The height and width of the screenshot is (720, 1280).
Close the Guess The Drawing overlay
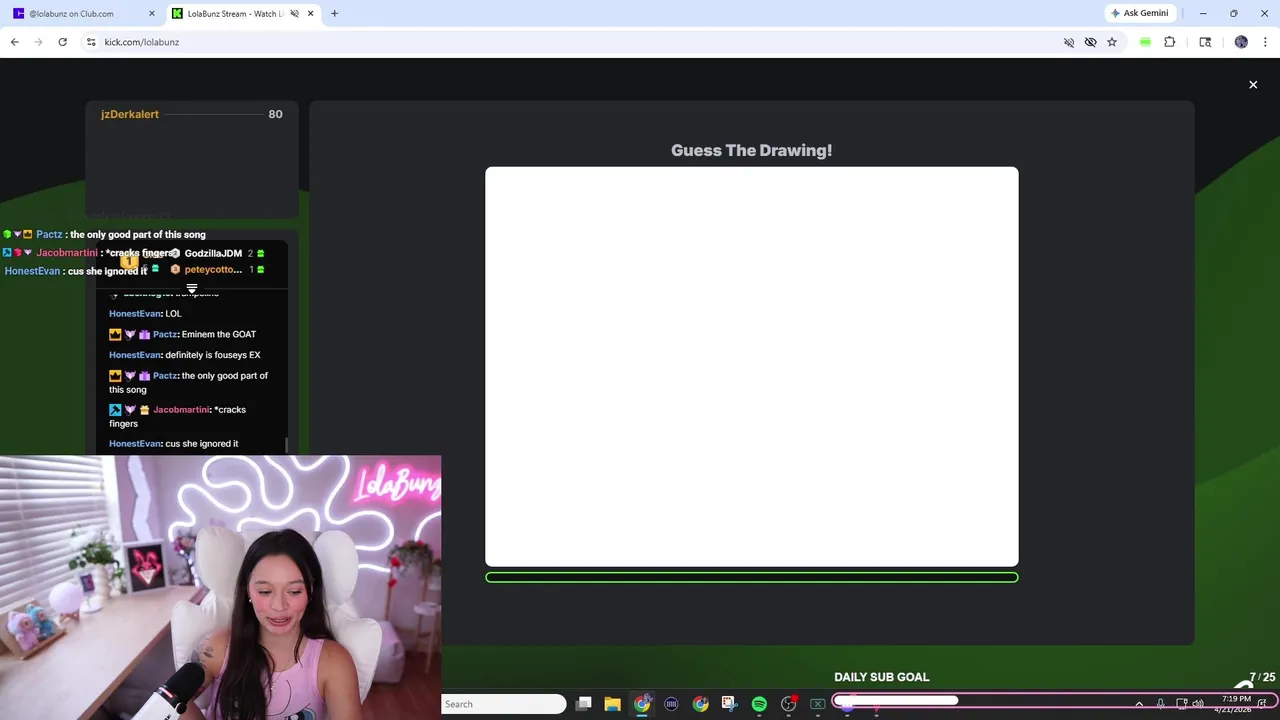pos(1253,85)
